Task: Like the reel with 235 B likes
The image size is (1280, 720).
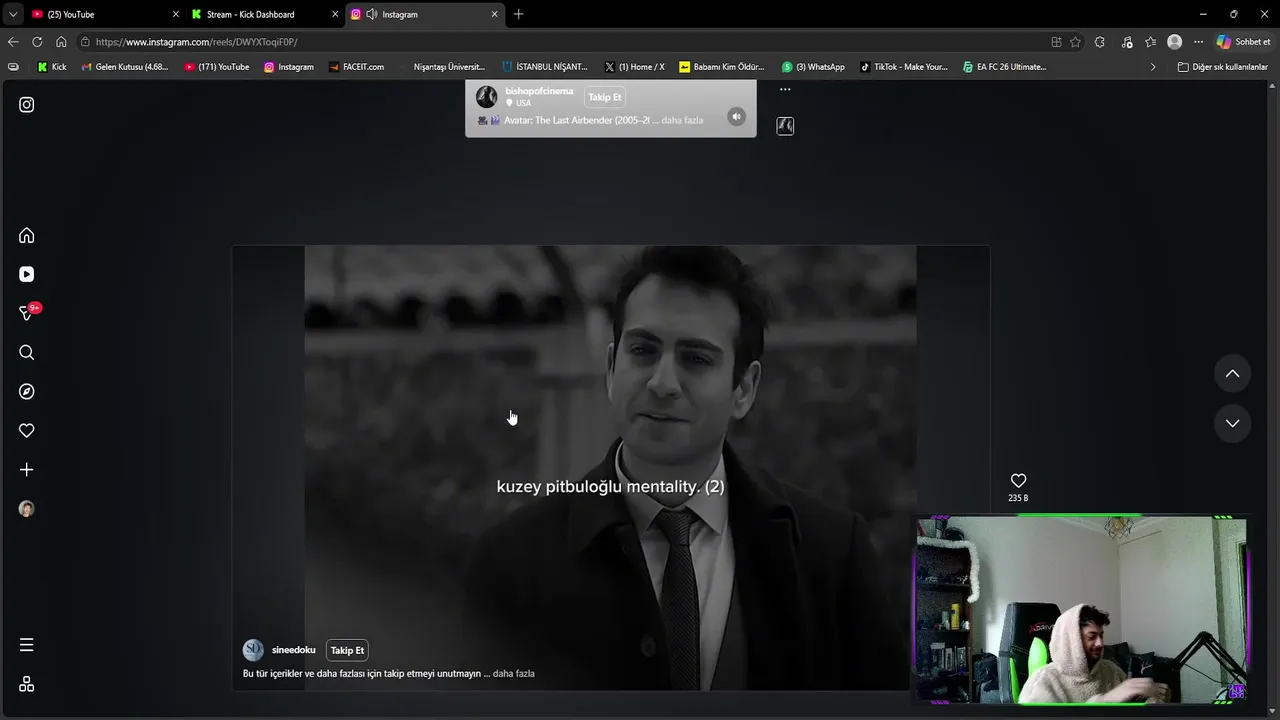Action: click(1018, 481)
